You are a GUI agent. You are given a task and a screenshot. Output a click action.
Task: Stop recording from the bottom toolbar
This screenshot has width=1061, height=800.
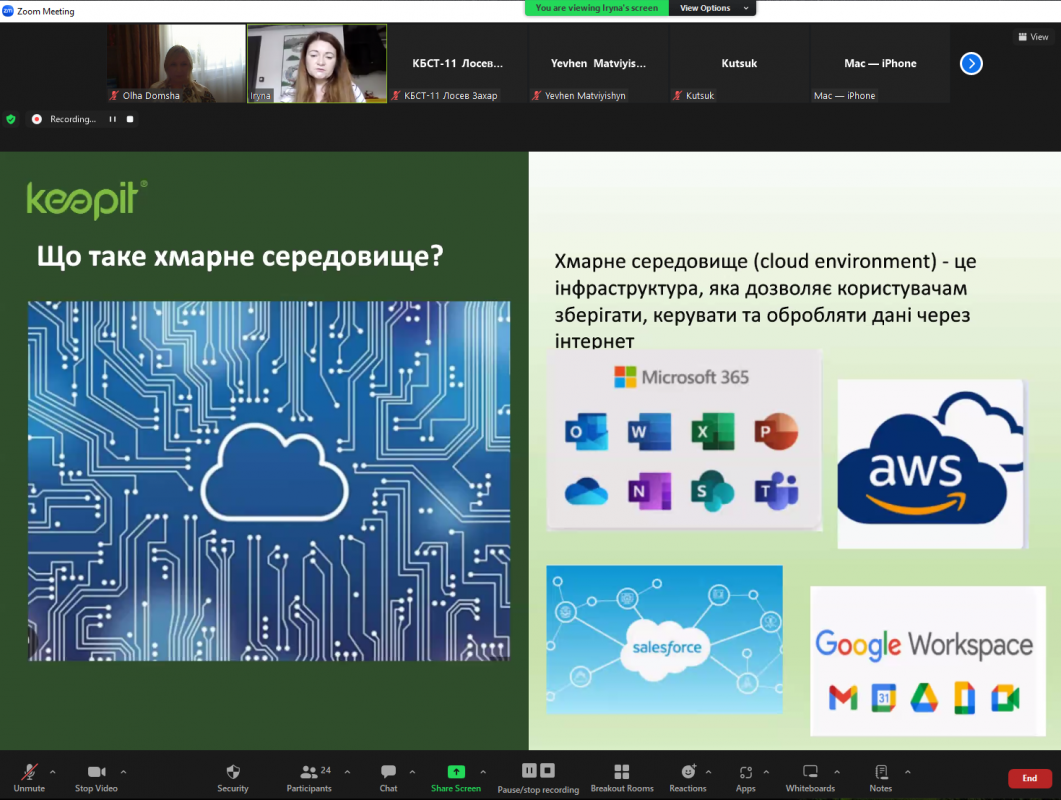point(547,770)
